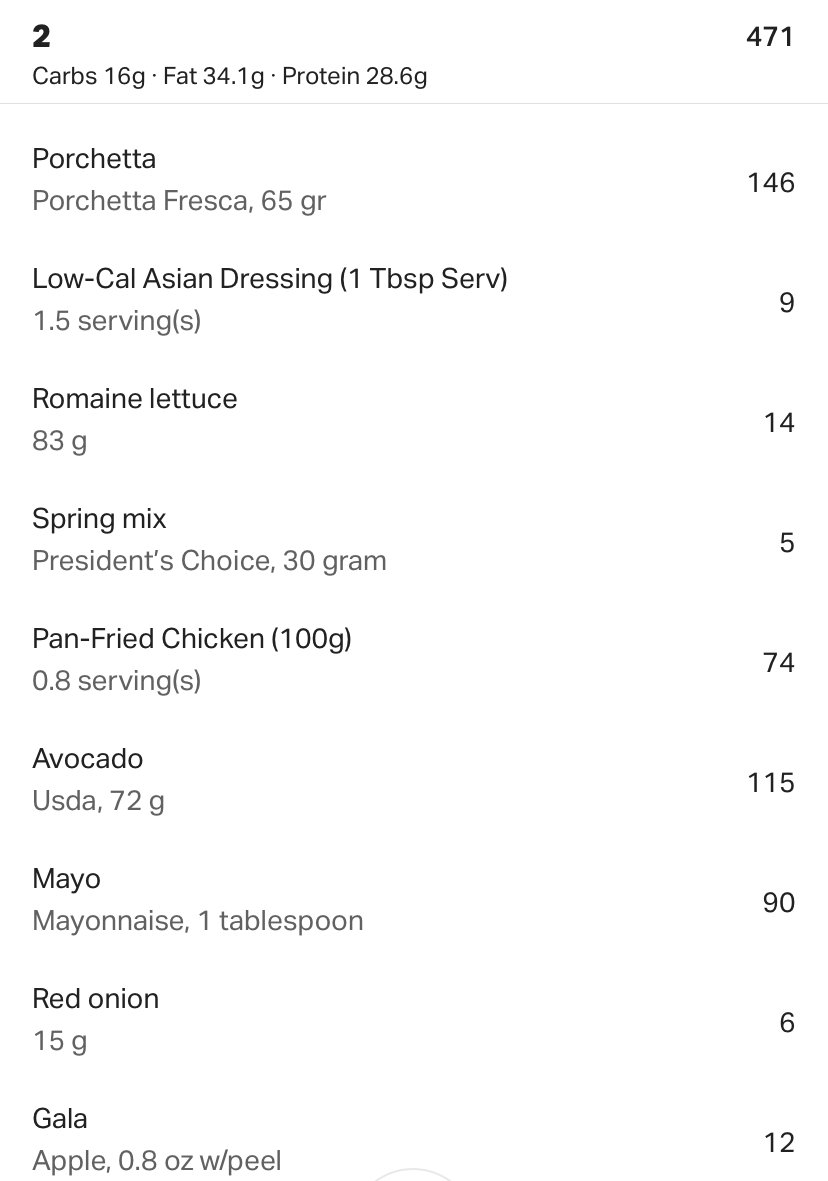Click the 471 total calories value

point(770,37)
